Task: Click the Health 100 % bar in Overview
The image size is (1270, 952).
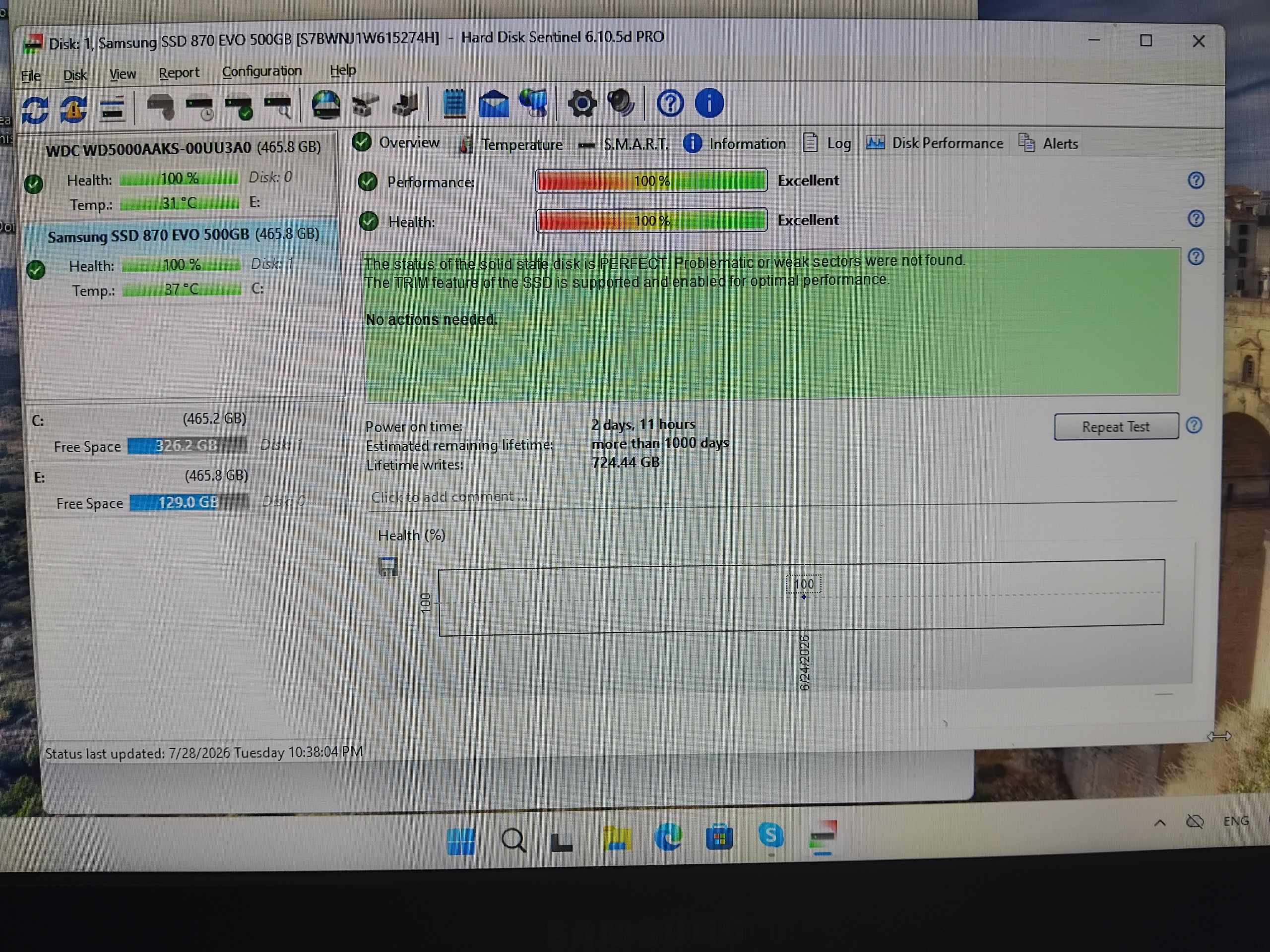Action: pos(652,220)
